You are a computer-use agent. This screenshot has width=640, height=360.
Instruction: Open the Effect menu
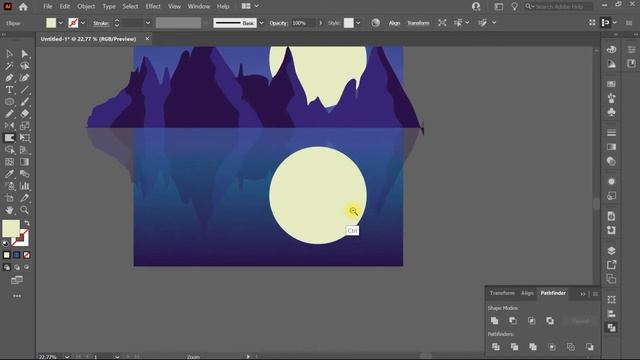coord(153,6)
